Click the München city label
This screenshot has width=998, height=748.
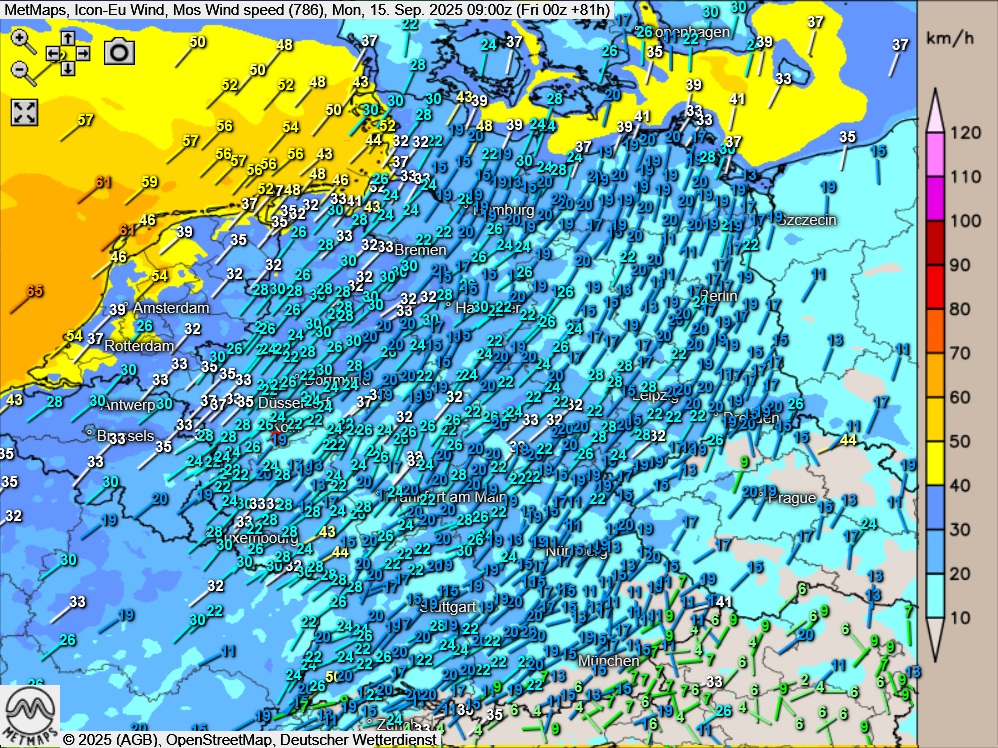(608, 661)
